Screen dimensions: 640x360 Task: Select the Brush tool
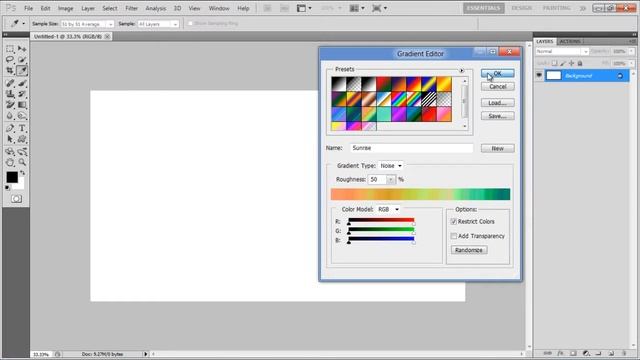click(22, 83)
